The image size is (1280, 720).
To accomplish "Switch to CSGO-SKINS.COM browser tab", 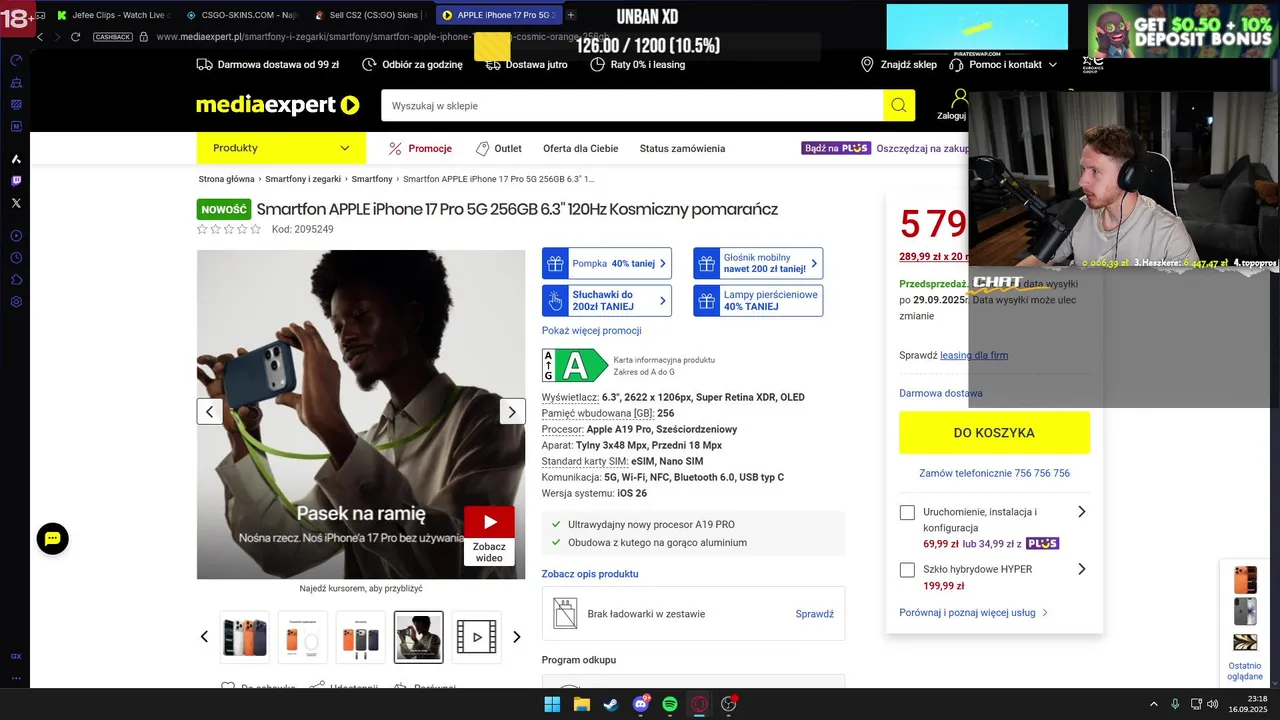I will (240, 15).
